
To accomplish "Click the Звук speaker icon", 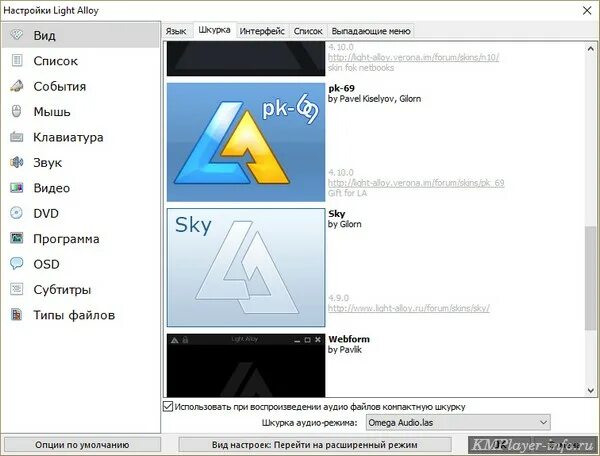I will 16,162.
